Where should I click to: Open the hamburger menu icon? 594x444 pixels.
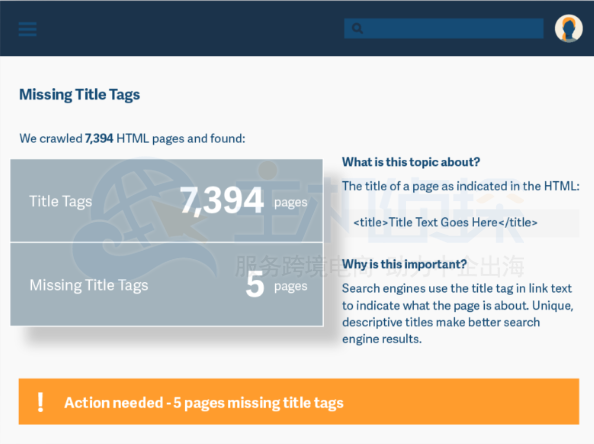coord(28,29)
